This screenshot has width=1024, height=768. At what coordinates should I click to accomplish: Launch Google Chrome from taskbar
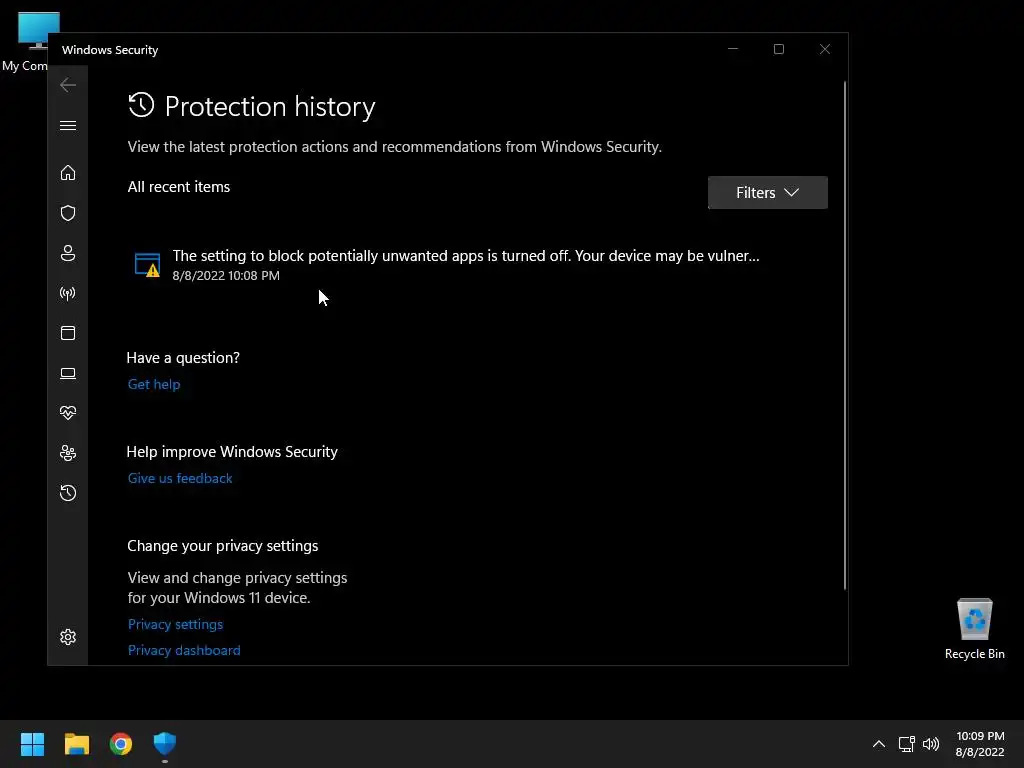[x=121, y=744]
